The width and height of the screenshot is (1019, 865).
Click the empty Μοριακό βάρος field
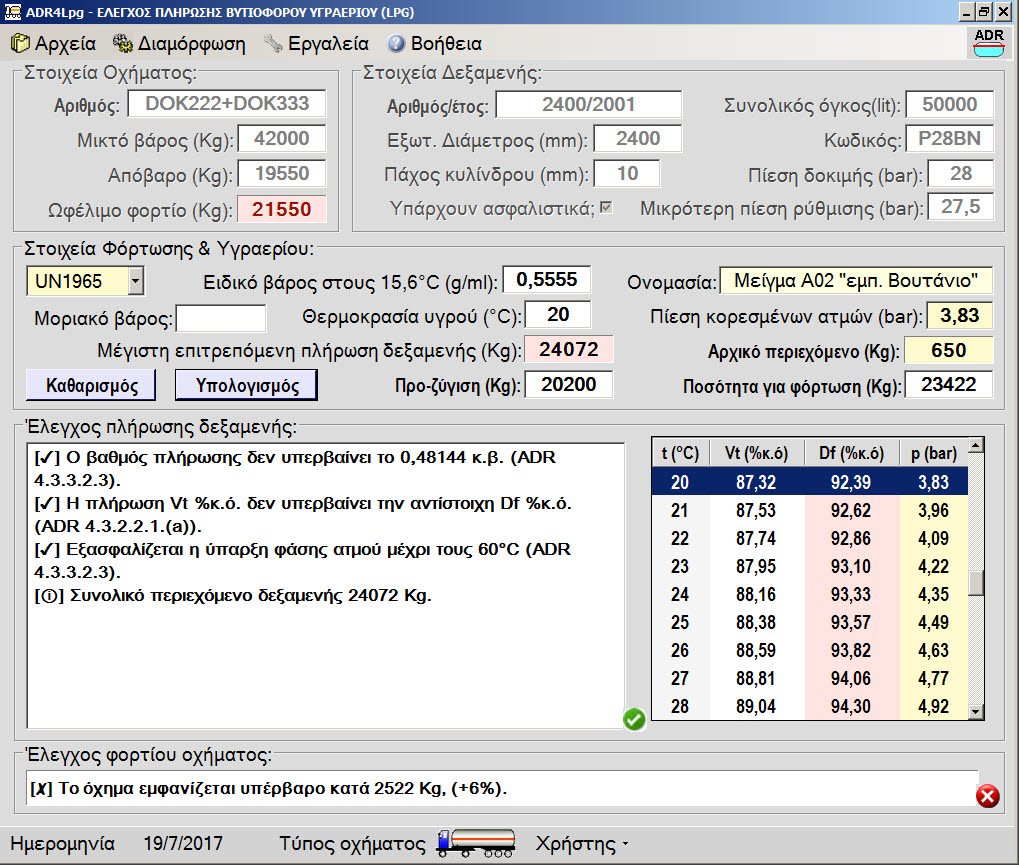pyautogui.click(x=221, y=318)
